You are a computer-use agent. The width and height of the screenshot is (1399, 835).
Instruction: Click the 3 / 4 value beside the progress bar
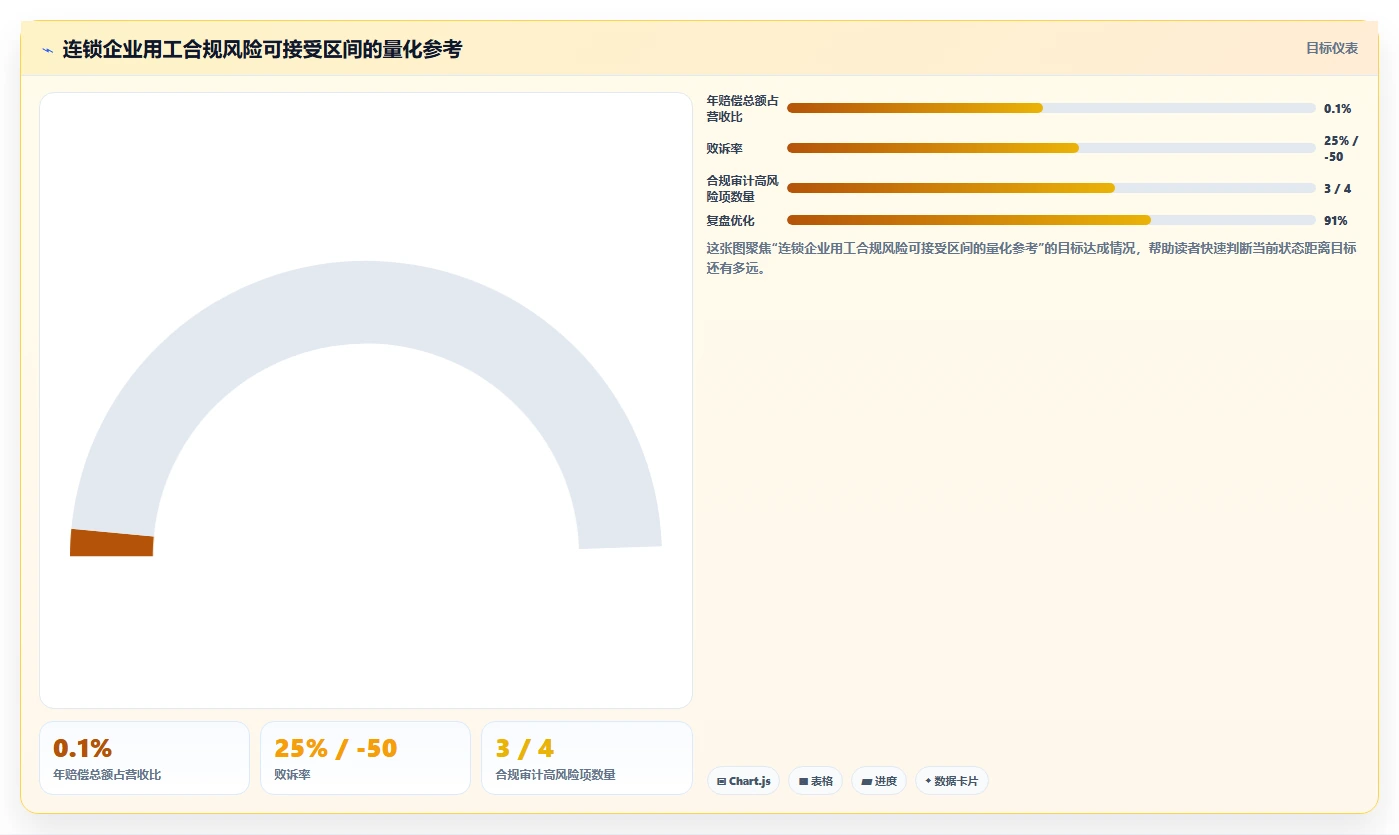[x=1337, y=189]
